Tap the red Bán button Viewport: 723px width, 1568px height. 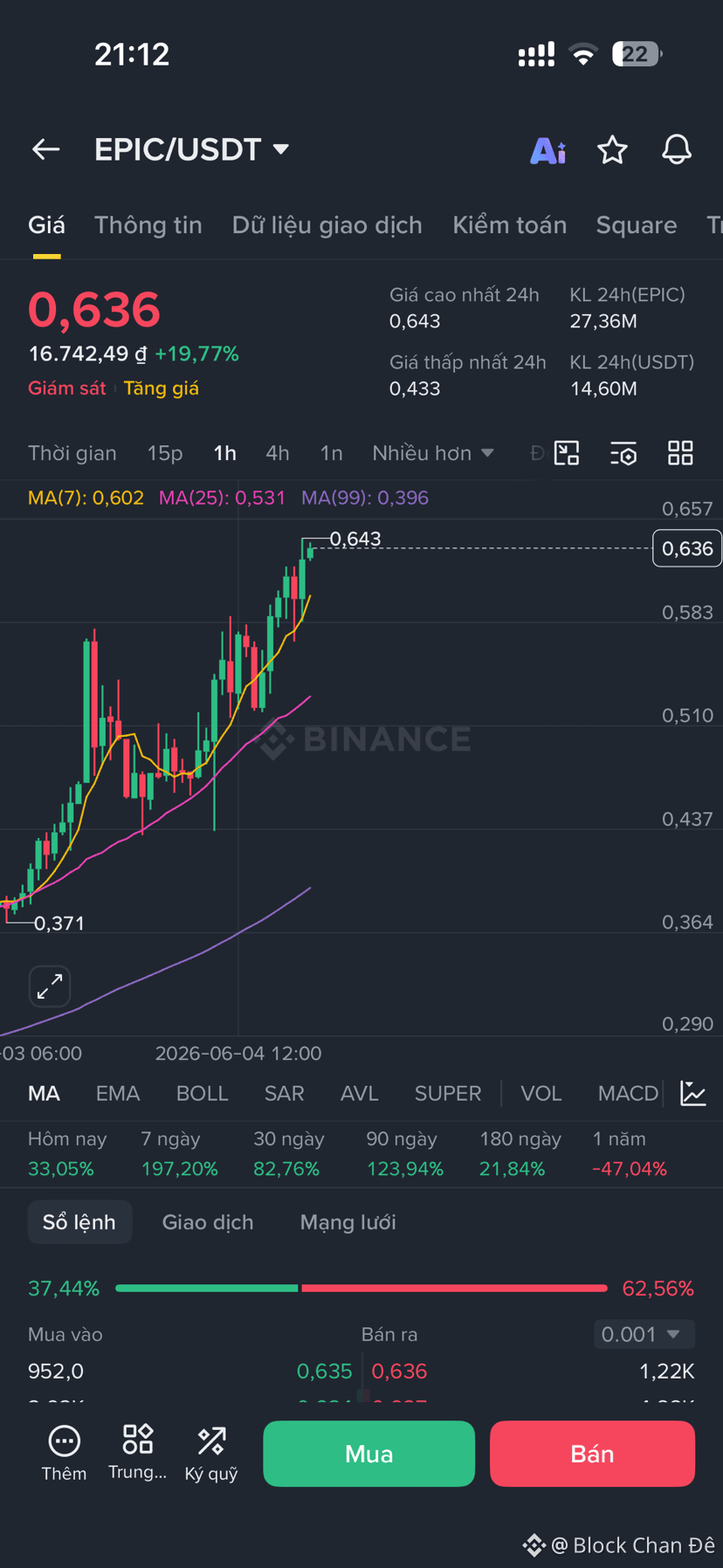[592, 1454]
